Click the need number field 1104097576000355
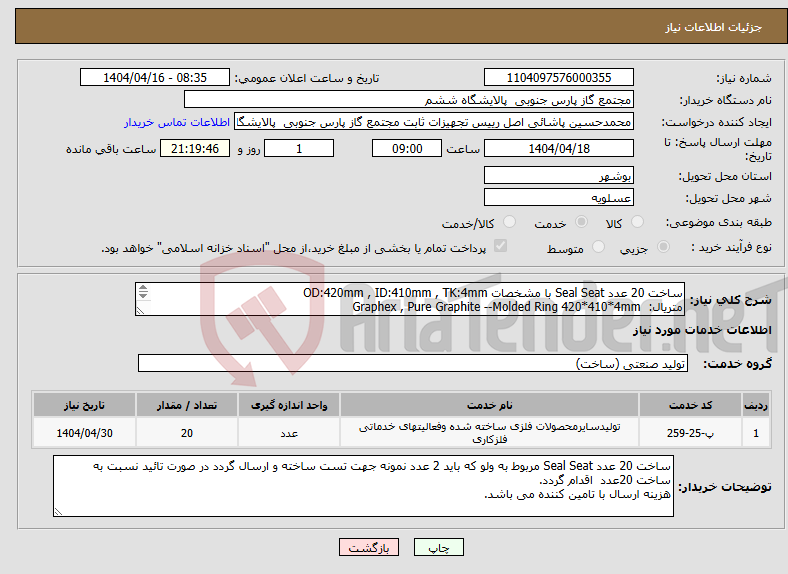This screenshot has height=574, width=788. [x=558, y=77]
